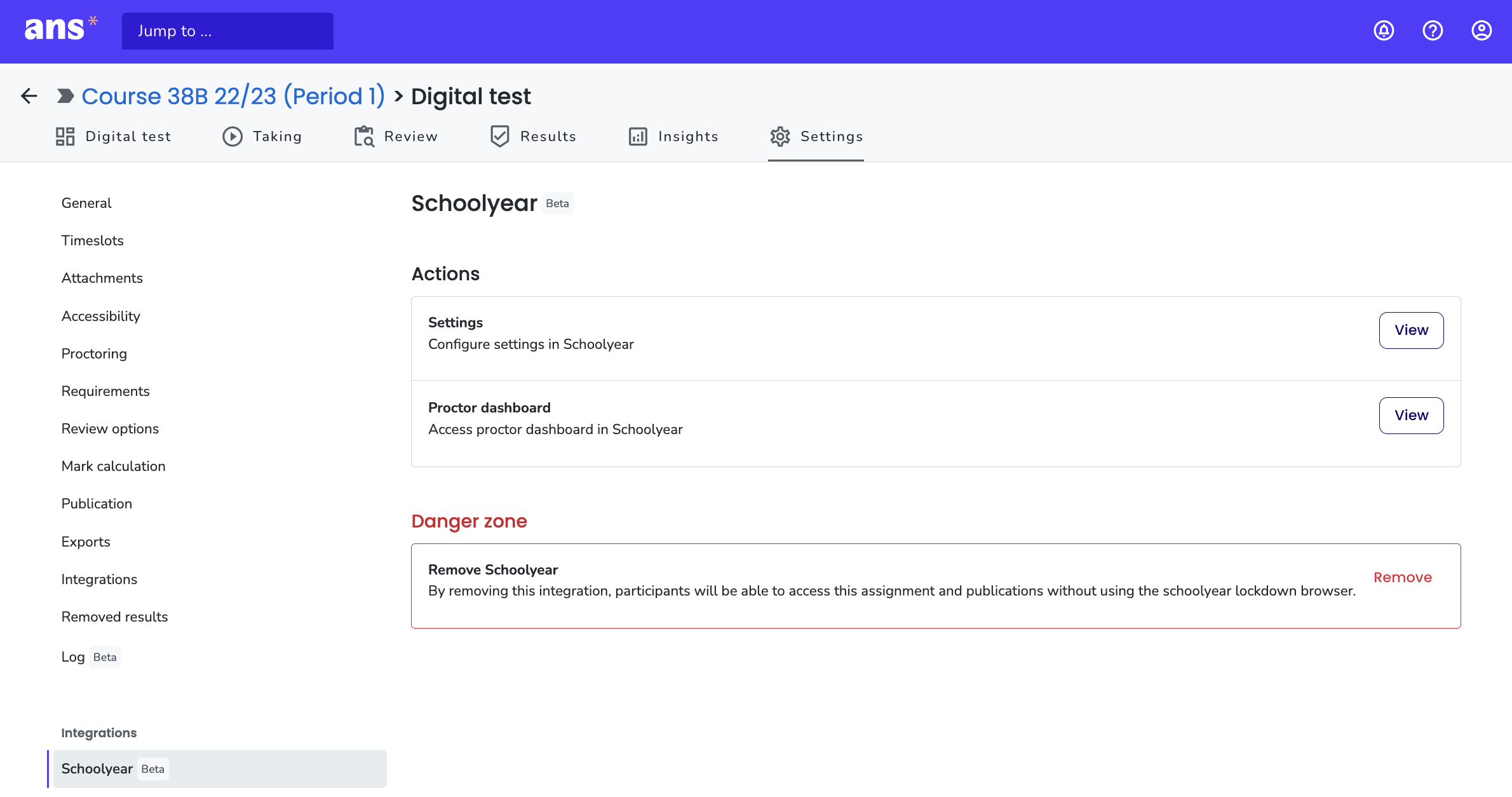Switch to the Insights tab
1512x797 pixels.
point(673,136)
